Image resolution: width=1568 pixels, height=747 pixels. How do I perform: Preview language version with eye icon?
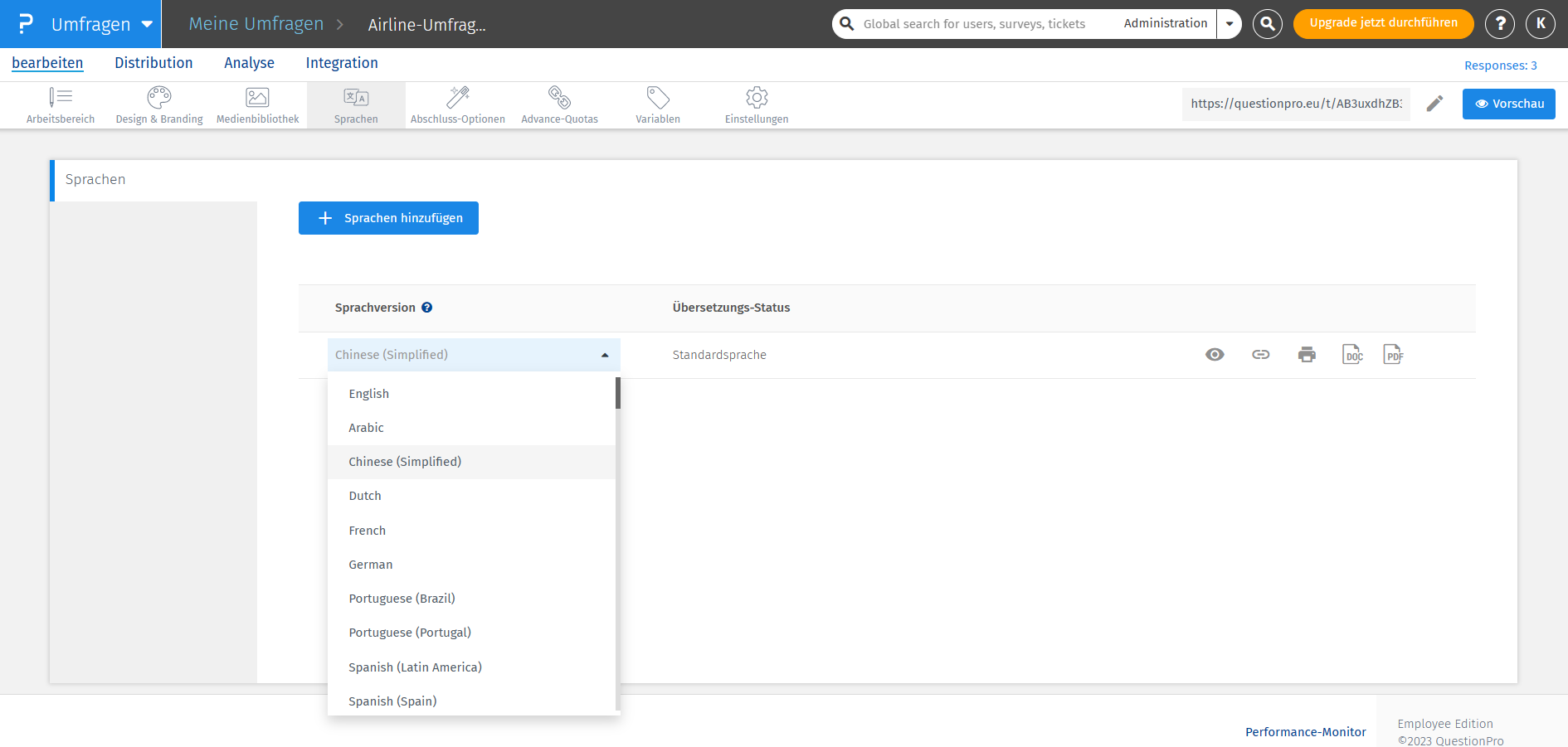[1215, 355]
